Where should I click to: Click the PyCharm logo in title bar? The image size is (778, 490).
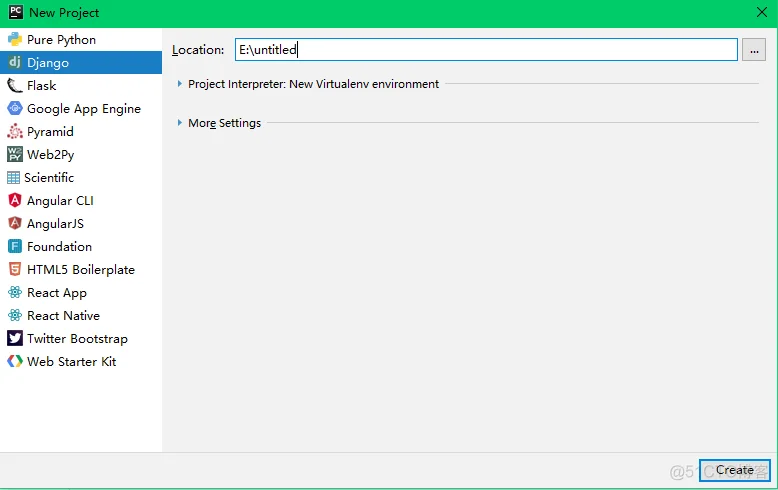coord(16,12)
